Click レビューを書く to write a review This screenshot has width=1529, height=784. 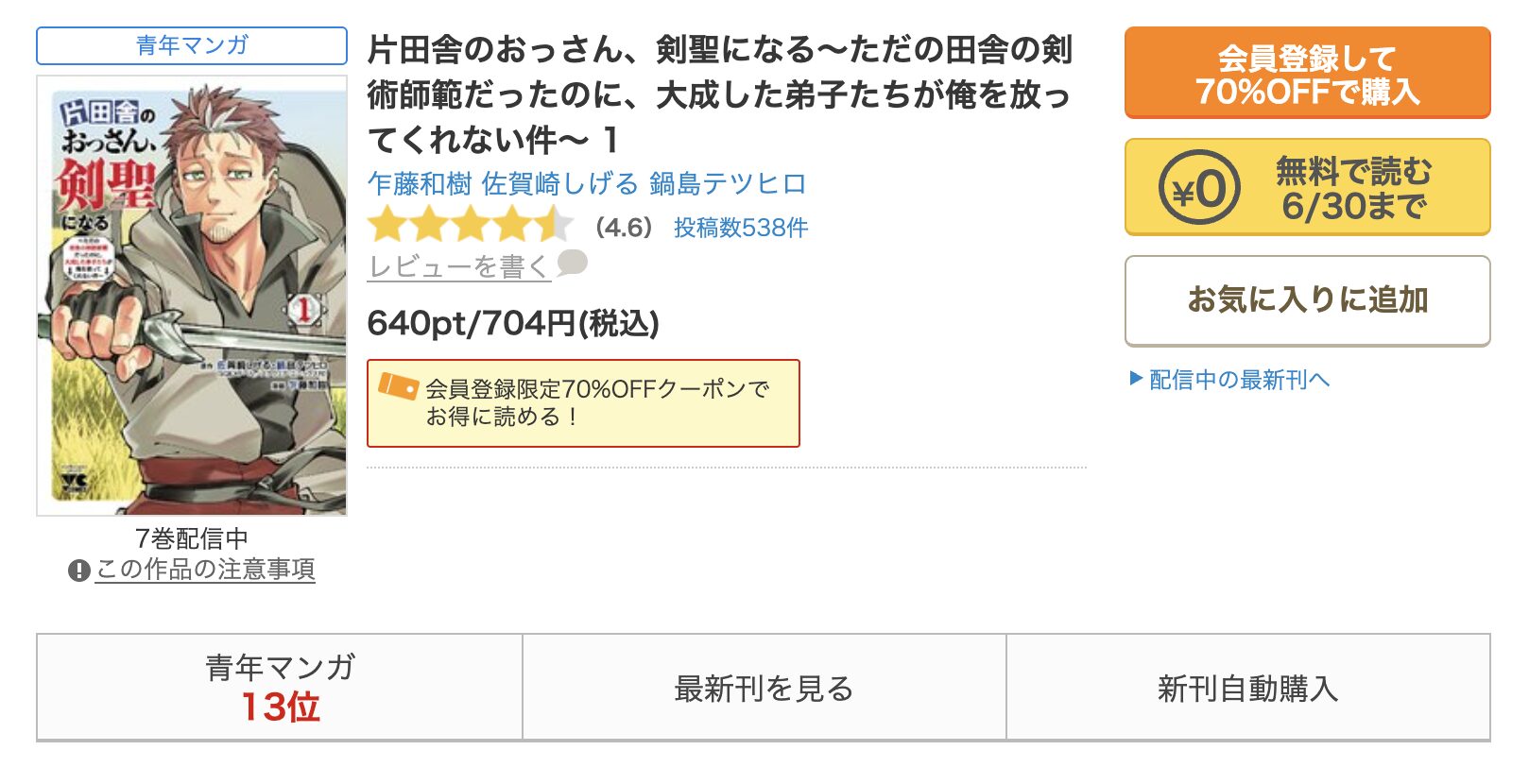click(x=458, y=266)
